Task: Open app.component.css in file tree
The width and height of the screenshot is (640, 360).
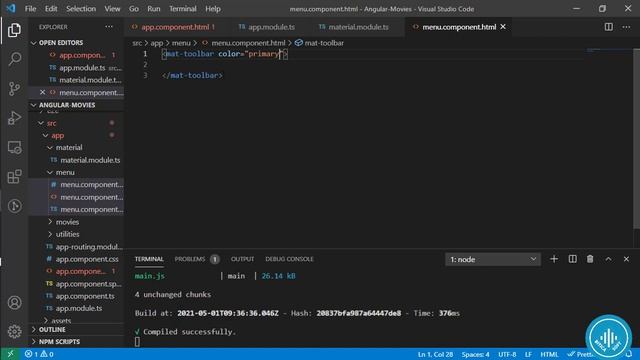Action: tap(76, 259)
